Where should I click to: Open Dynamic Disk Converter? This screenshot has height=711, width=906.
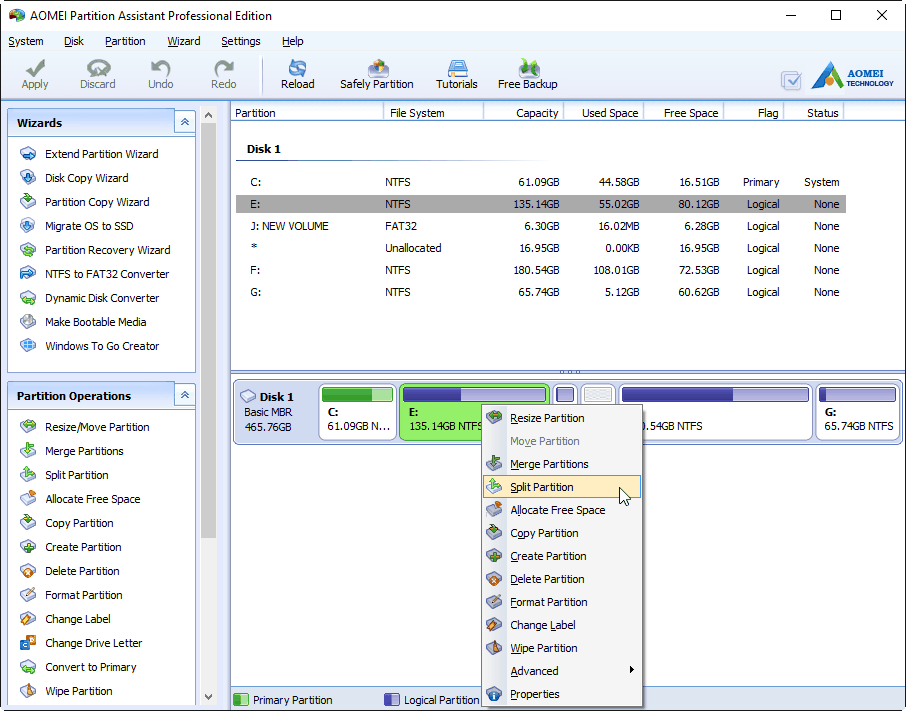pos(90,298)
